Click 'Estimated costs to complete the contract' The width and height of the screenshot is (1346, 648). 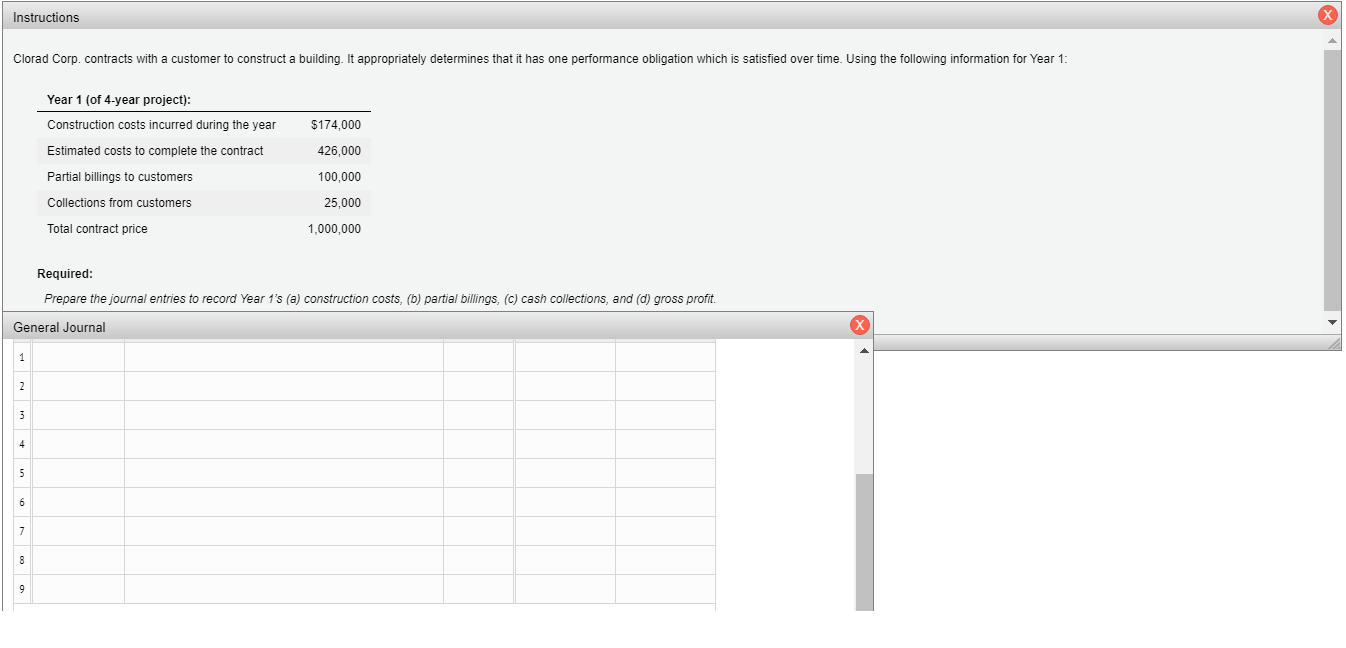[x=155, y=151]
